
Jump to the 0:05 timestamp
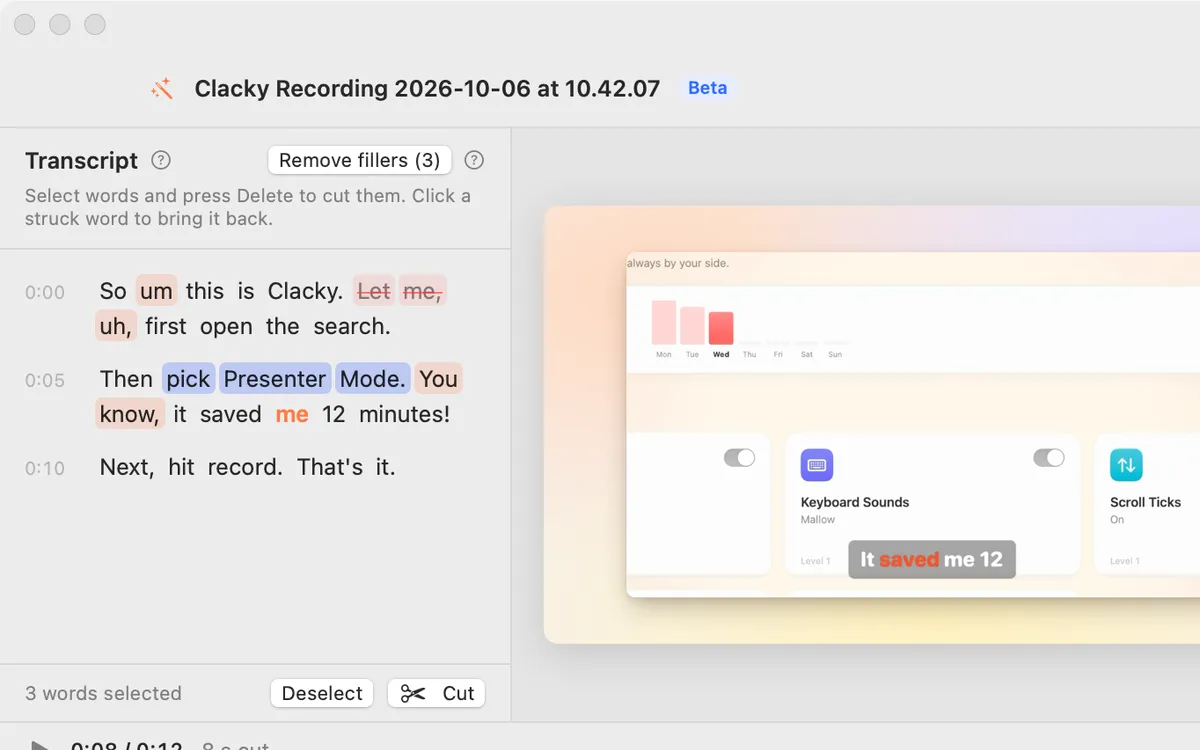(45, 380)
